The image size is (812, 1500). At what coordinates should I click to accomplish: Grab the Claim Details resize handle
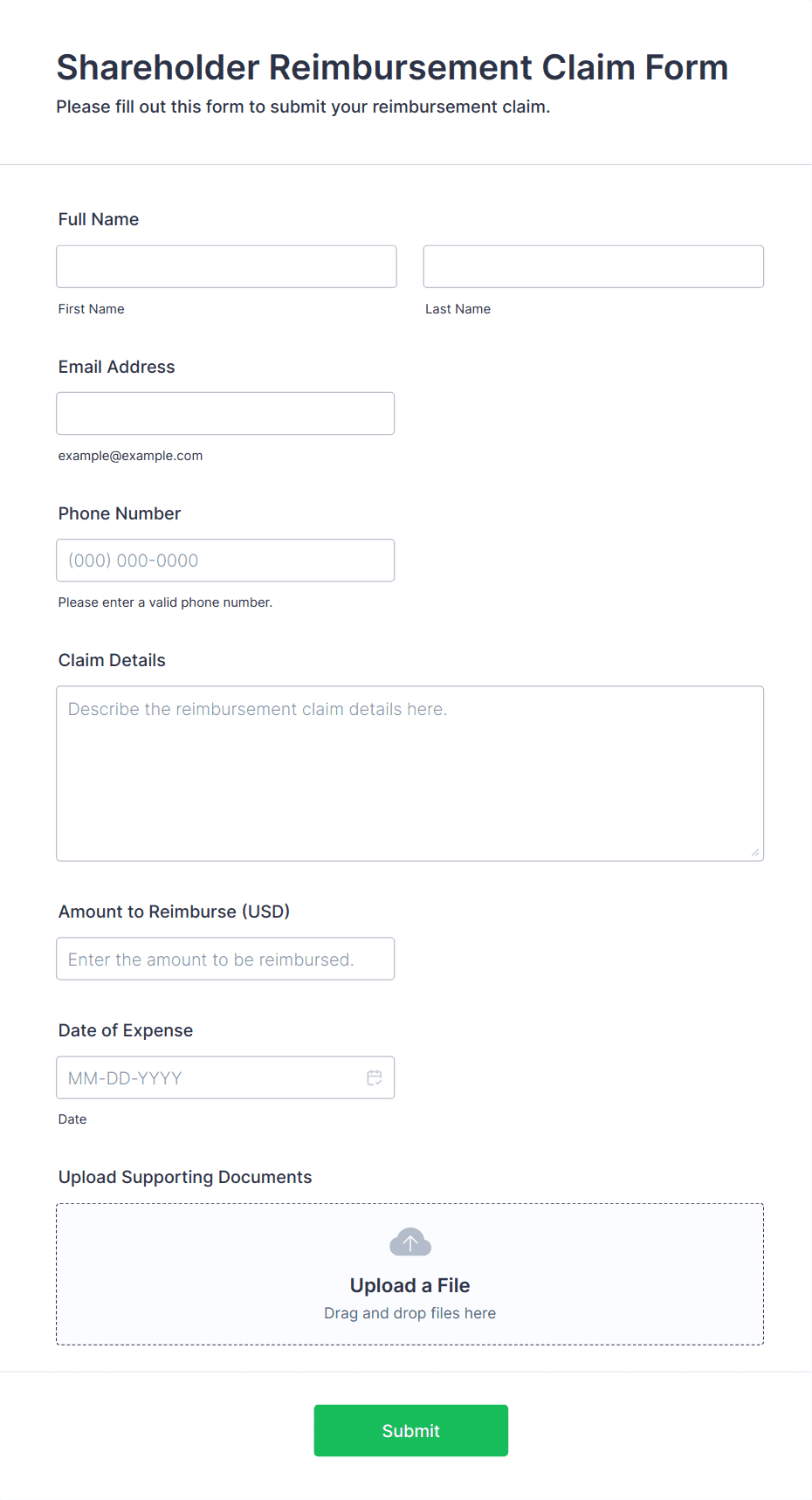point(755,852)
